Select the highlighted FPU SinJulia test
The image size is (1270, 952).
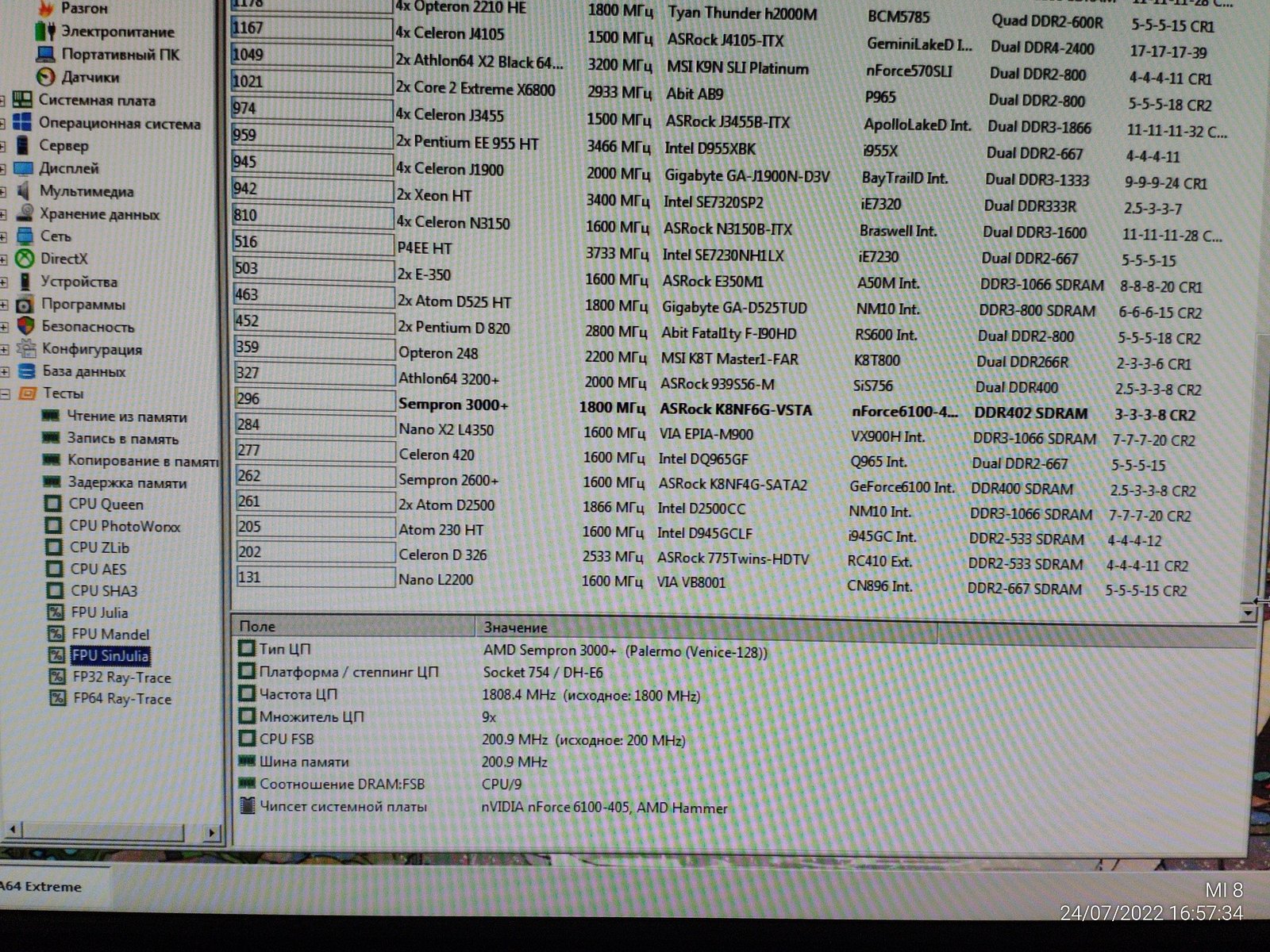pyautogui.click(x=110, y=655)
